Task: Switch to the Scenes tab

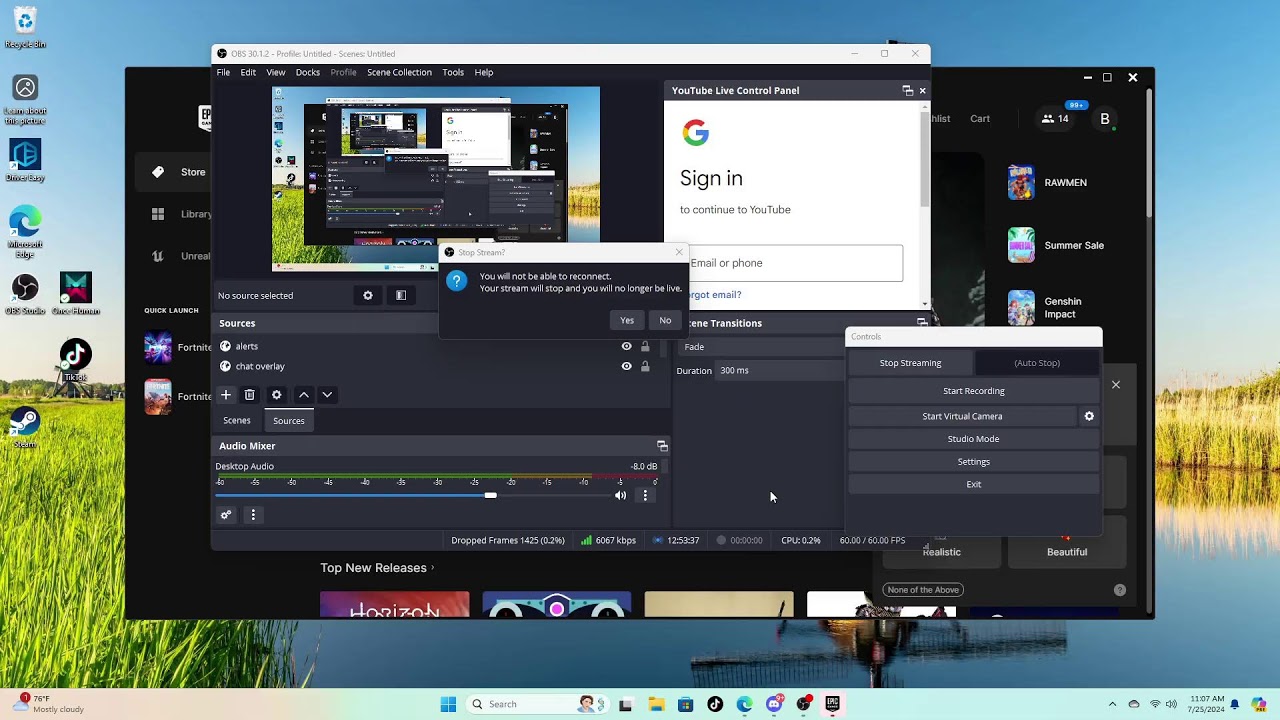Action: 237,420
